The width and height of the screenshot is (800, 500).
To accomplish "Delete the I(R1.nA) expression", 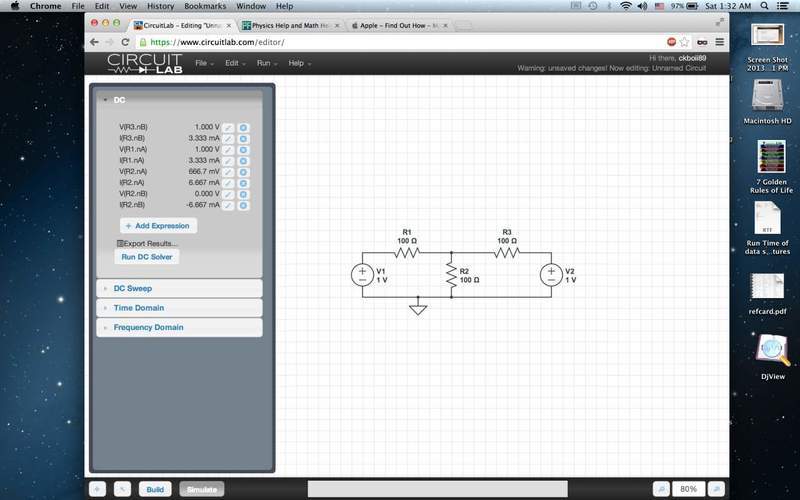I will pyautogui.click(x=243, y=161).
